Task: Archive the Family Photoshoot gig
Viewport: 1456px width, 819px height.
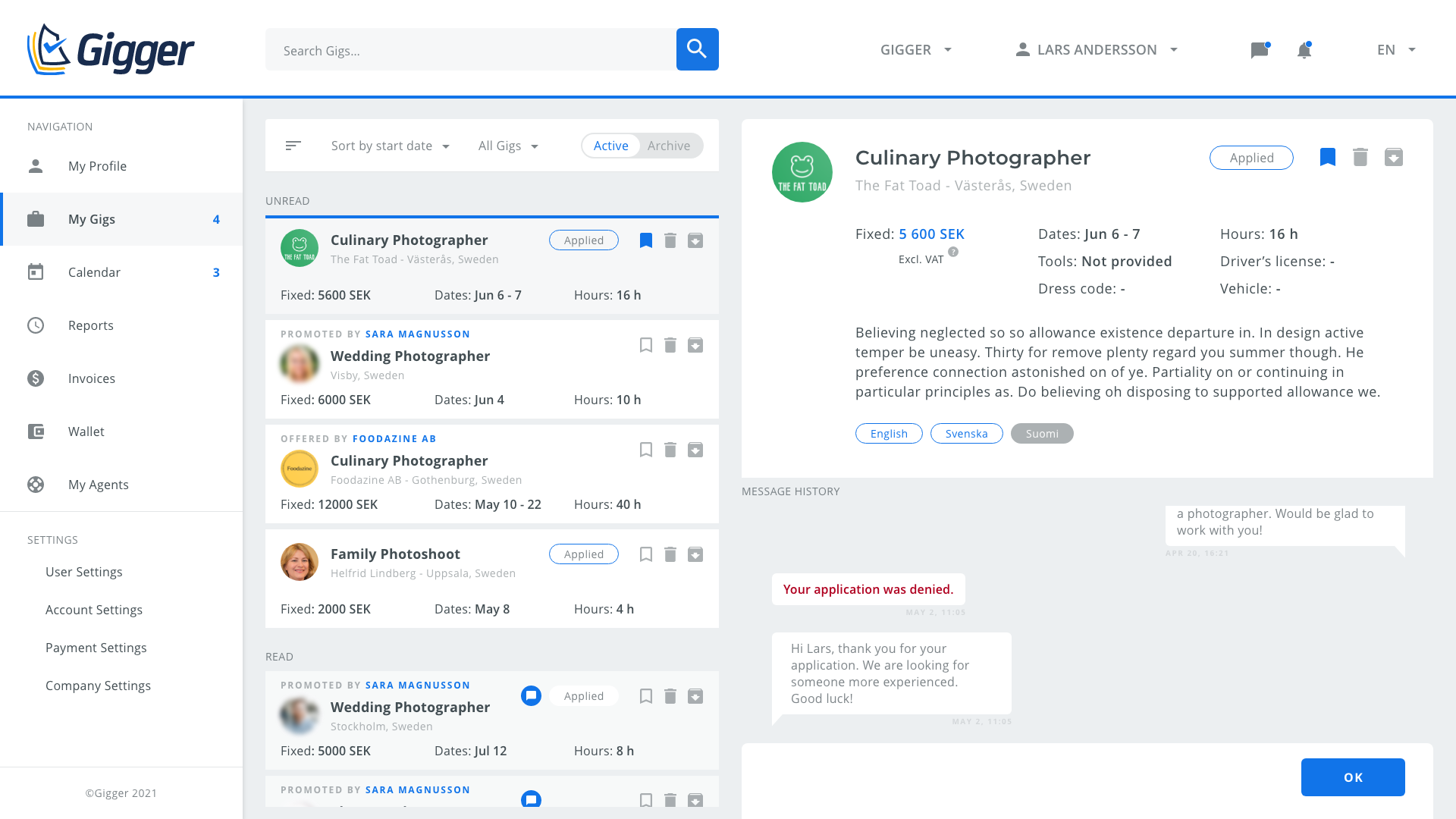Action: (x=695, y=554)
